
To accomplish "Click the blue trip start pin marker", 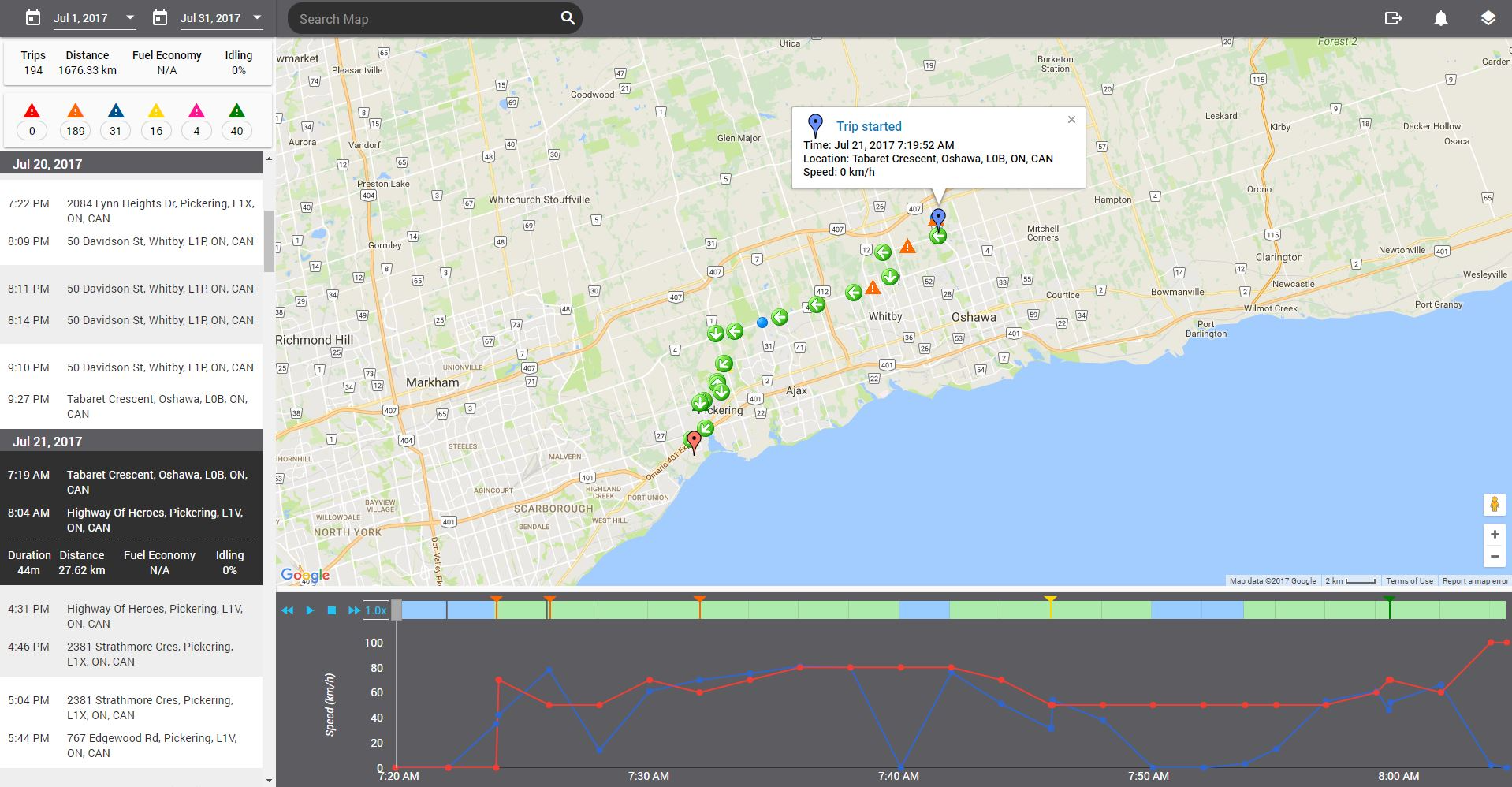I will pos(938,218).
